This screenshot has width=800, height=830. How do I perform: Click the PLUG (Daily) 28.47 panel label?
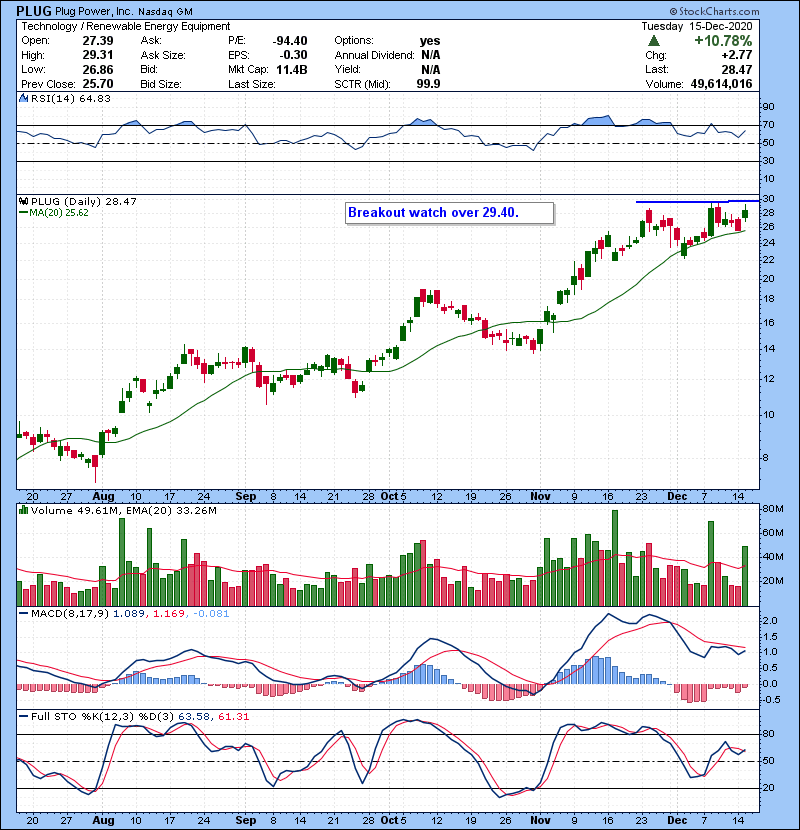(84, 202)
